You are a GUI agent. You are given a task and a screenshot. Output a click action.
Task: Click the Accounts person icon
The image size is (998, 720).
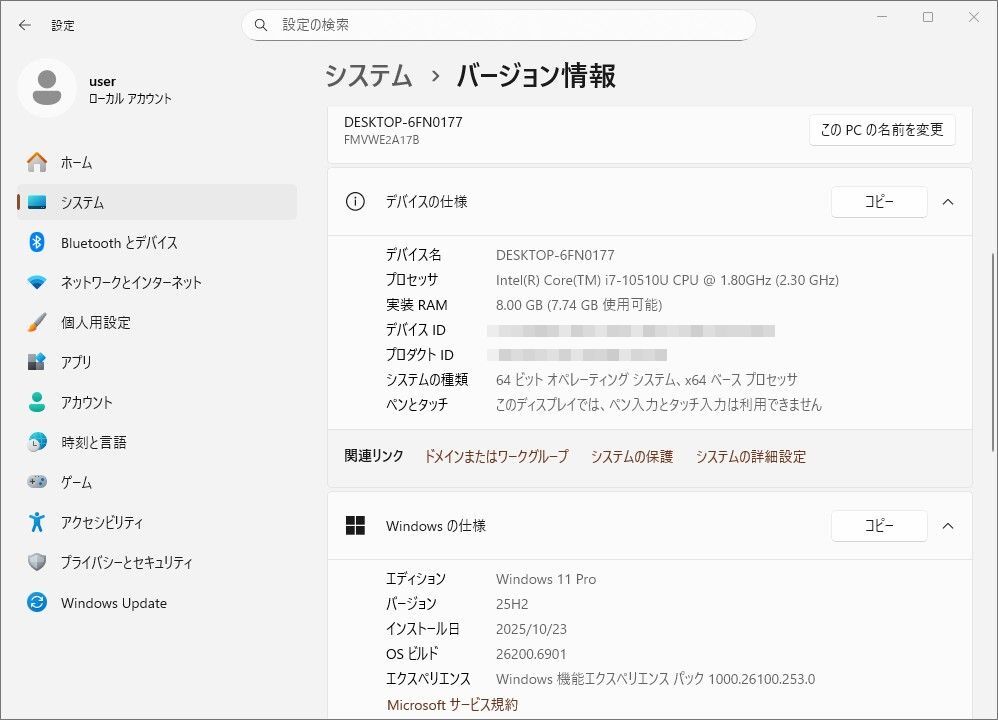pos(37,402)
